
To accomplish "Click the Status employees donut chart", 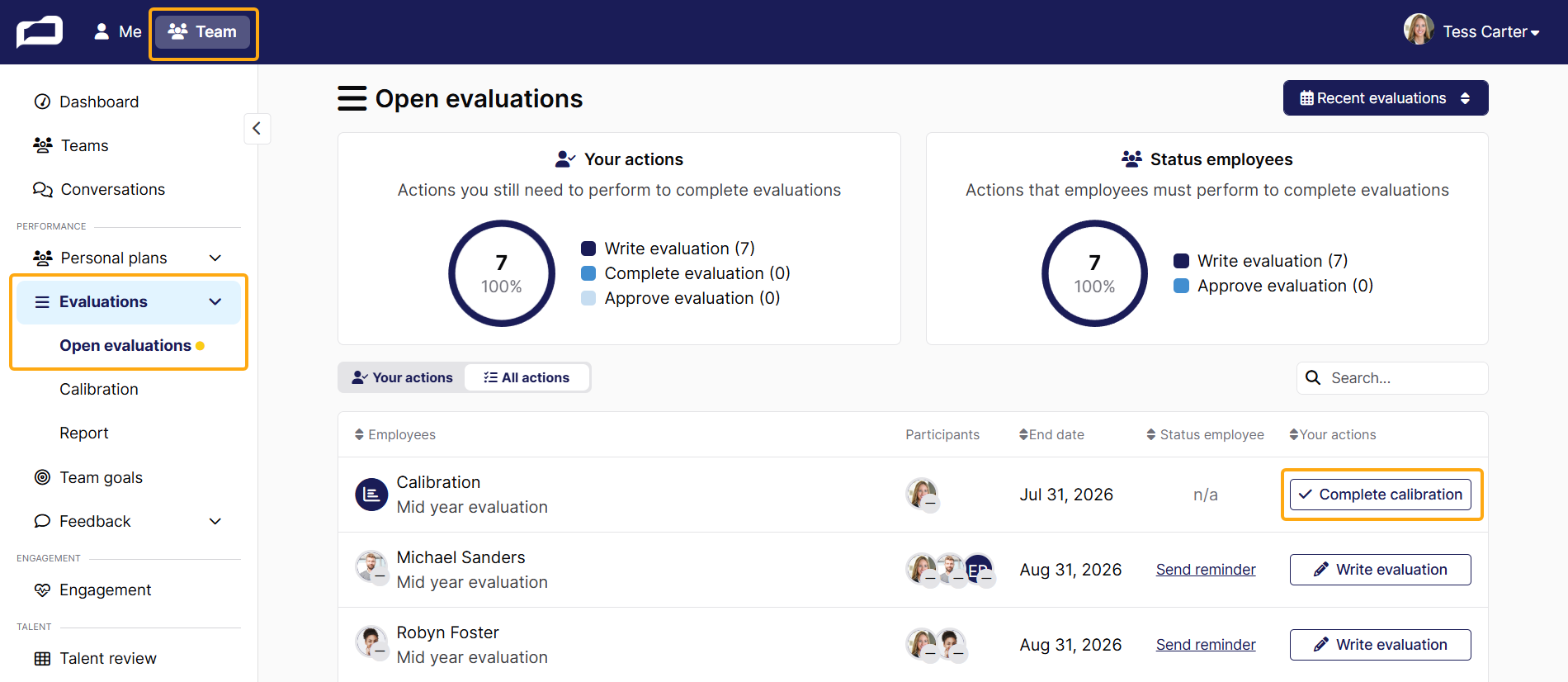I will (1094, 273).
